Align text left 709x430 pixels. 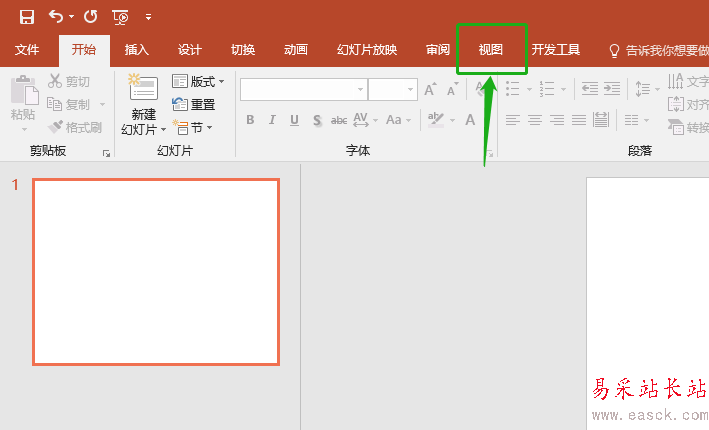pos(513,120)
